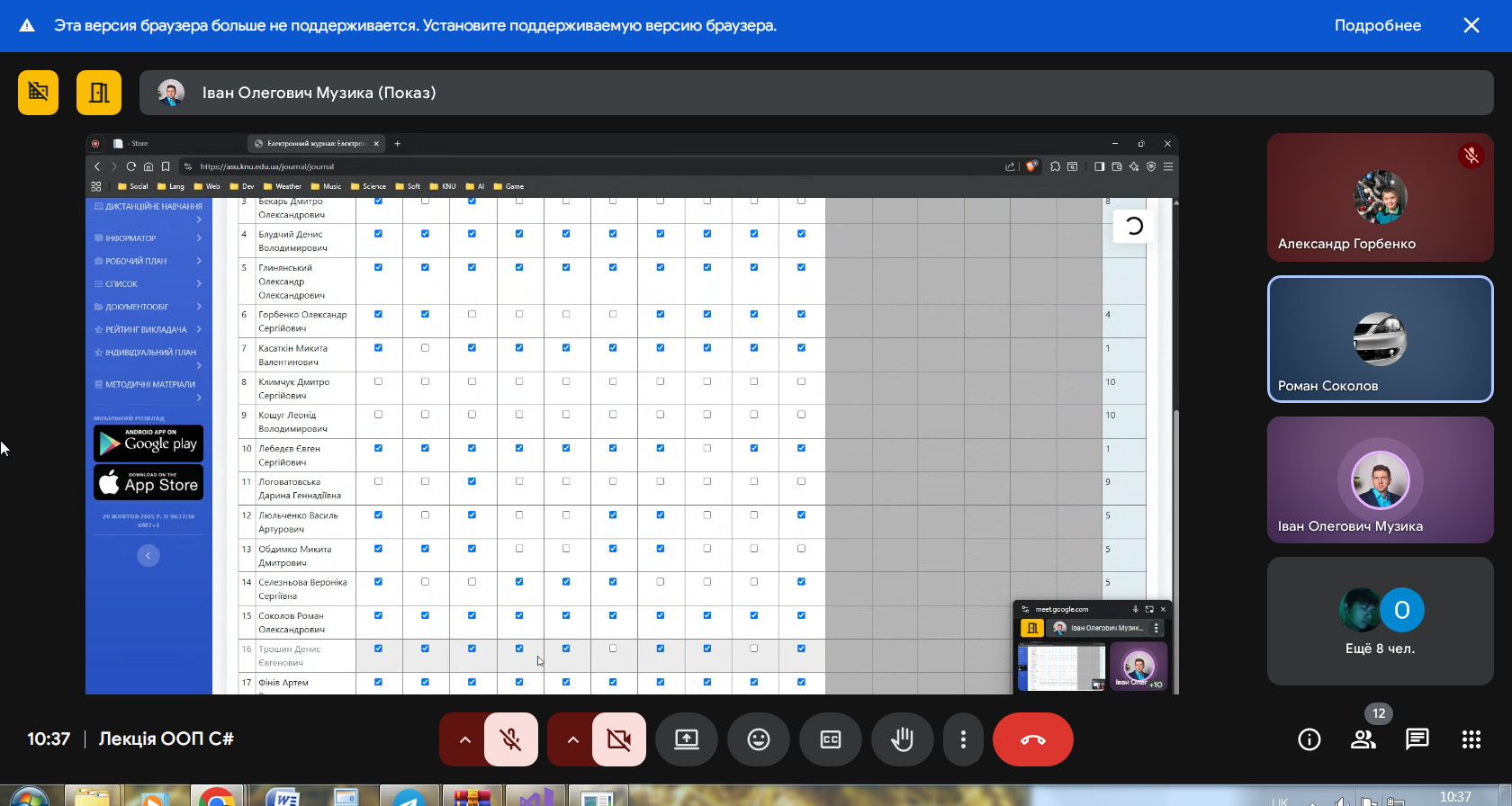Expand the МЕТОДИЧНІ МАТЕРІАЛИ sidebar section
The height and width of the screenshot is (806, 1512).
148,390
